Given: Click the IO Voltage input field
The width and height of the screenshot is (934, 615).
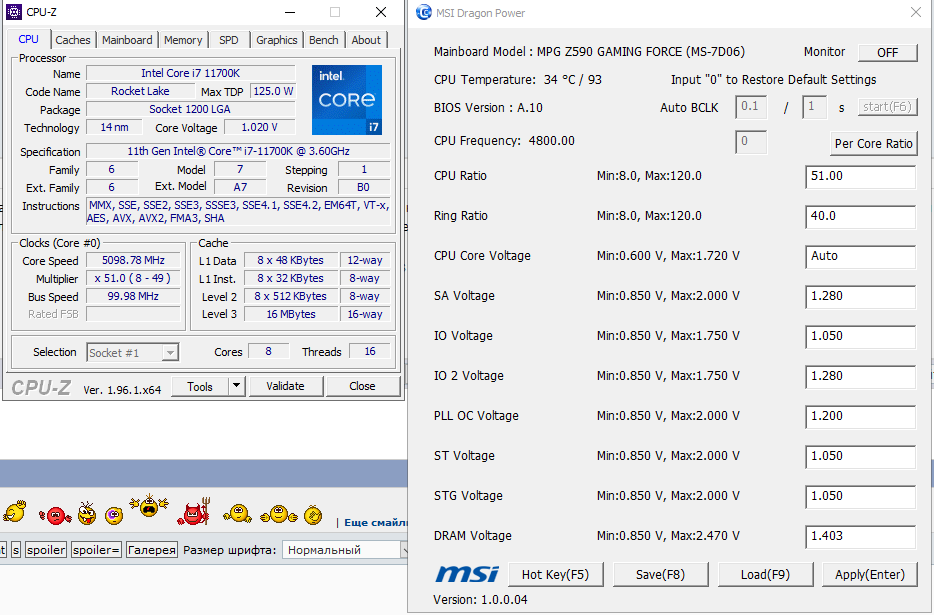Looking at the screenshot, I should (860, 337).
